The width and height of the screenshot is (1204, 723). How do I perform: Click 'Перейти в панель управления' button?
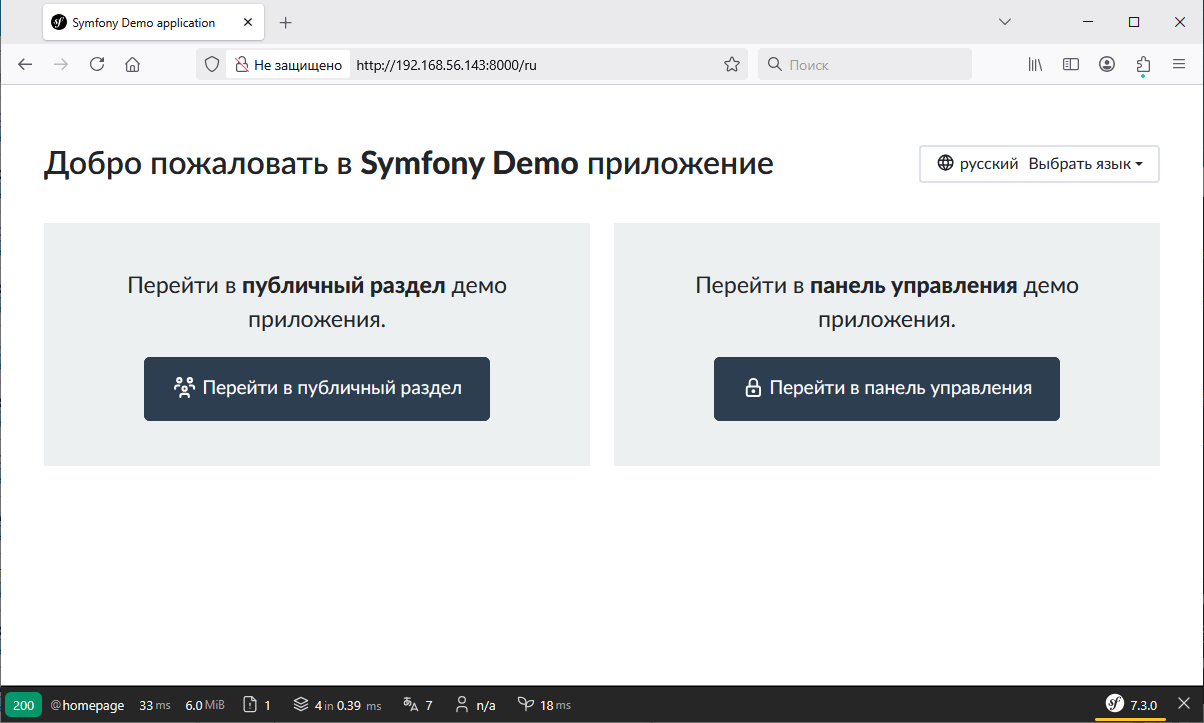[x=886, y=389]
